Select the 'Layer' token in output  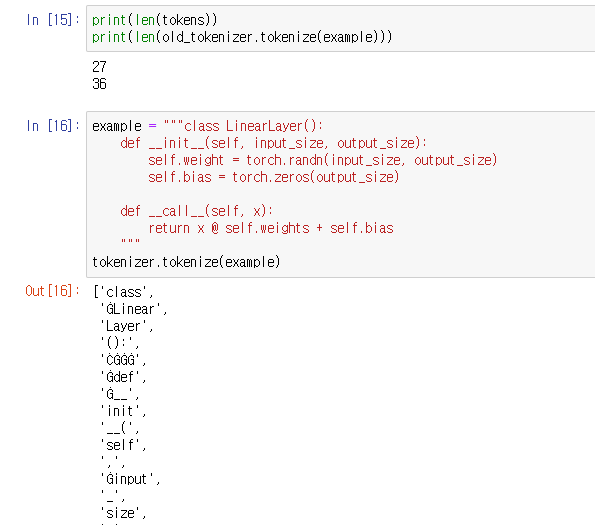coord(123,326)
